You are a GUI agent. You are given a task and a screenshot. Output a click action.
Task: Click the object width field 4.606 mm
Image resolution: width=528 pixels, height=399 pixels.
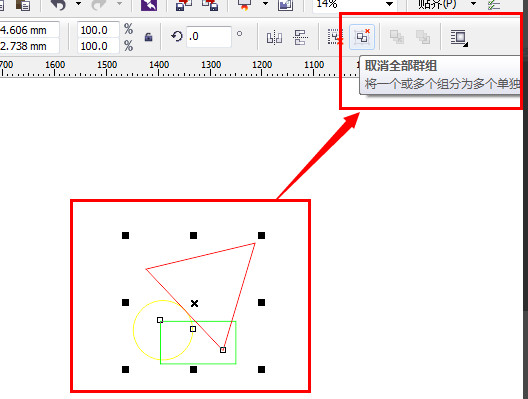tap(29, 30)
